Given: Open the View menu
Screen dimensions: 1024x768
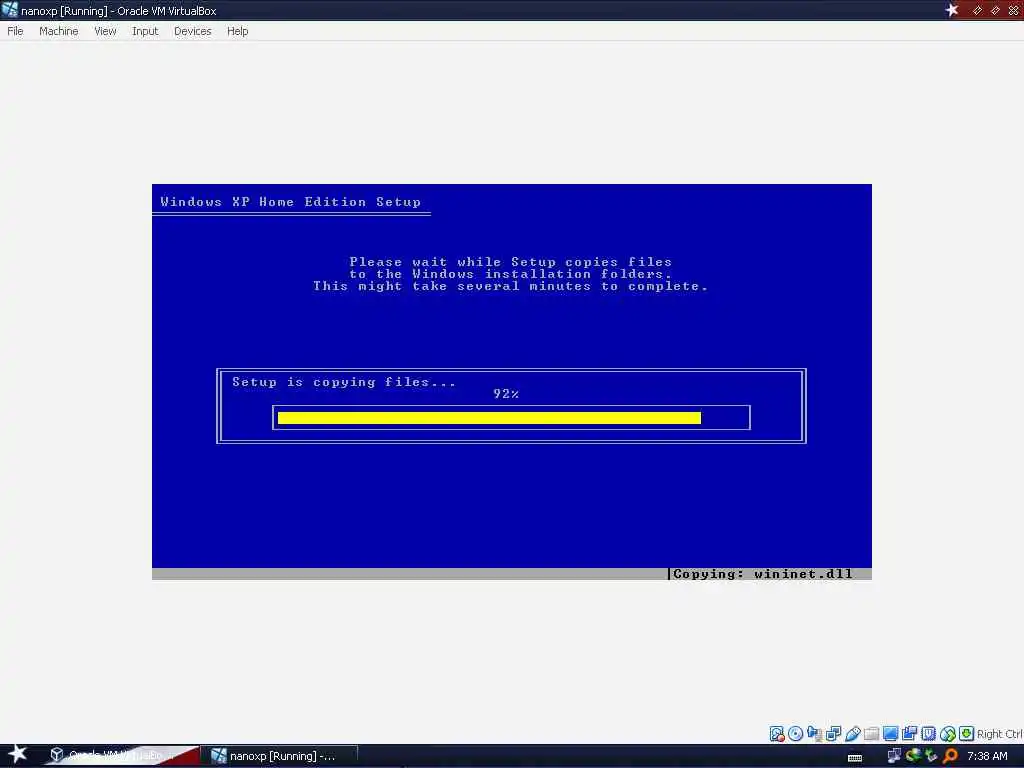Looking at the screenshot, I should 105,31.
